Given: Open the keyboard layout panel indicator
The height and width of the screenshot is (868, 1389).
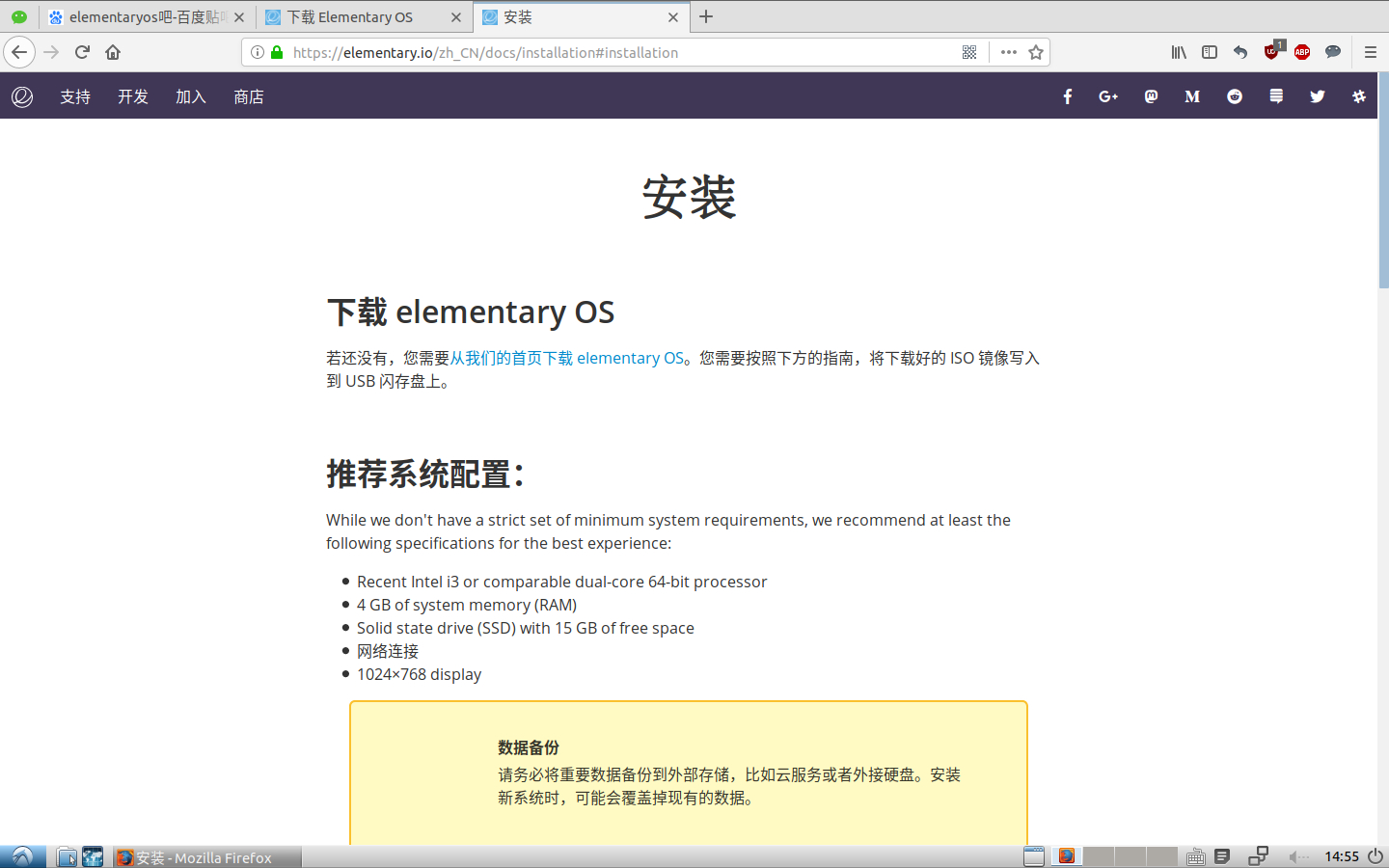Looking at the screenshot, I should pyautogui.click(x=1195, y=856).
